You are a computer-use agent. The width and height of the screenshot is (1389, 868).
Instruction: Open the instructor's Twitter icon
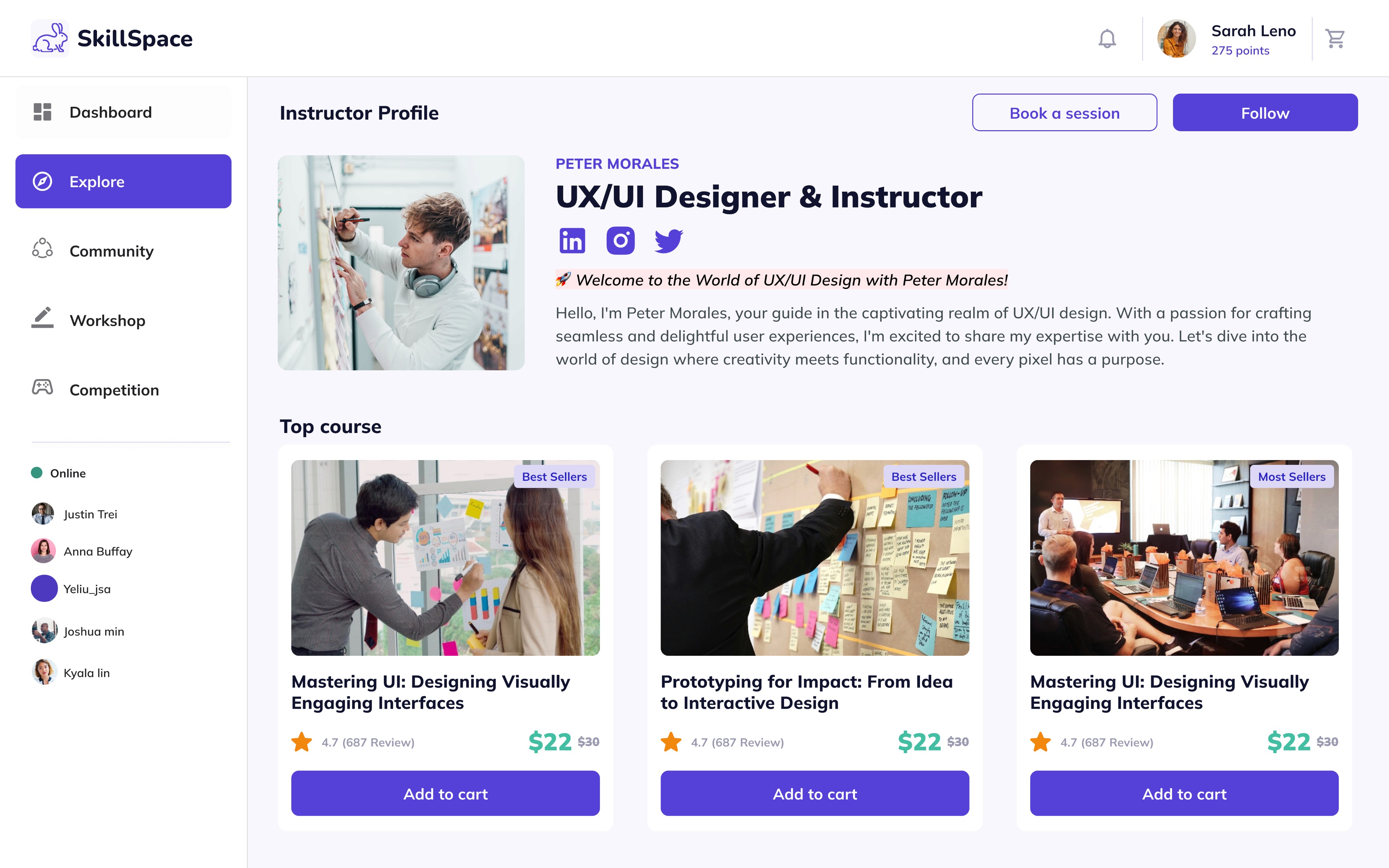[669, 240]
